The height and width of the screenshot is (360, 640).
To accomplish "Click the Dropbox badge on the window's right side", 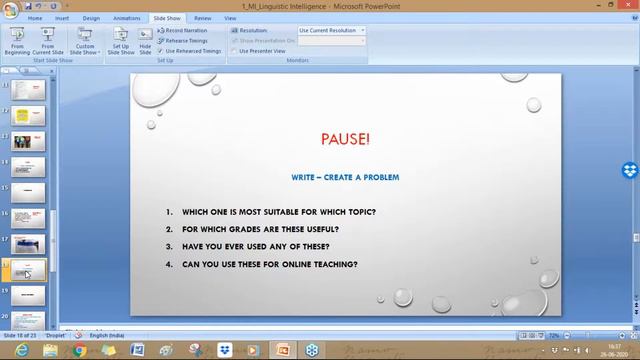I will pos(630,170).
